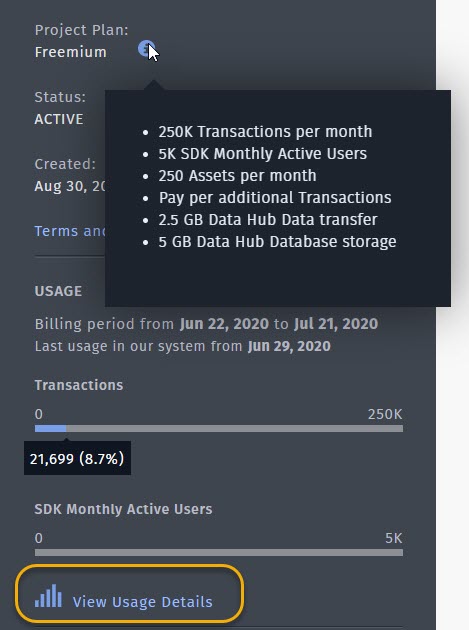This screenshot has height=630, width=469.
Task: Open the View Usage Details link
Action: [x=142, y=602]
